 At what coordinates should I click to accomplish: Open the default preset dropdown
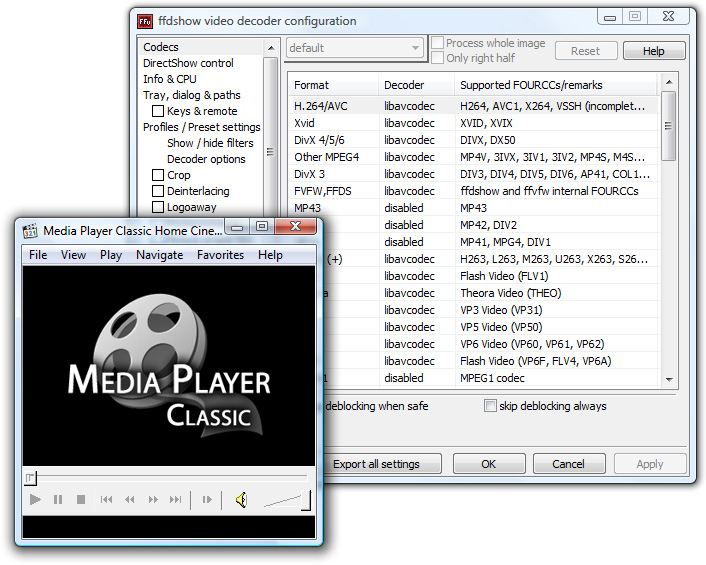[x=355, y=48]
